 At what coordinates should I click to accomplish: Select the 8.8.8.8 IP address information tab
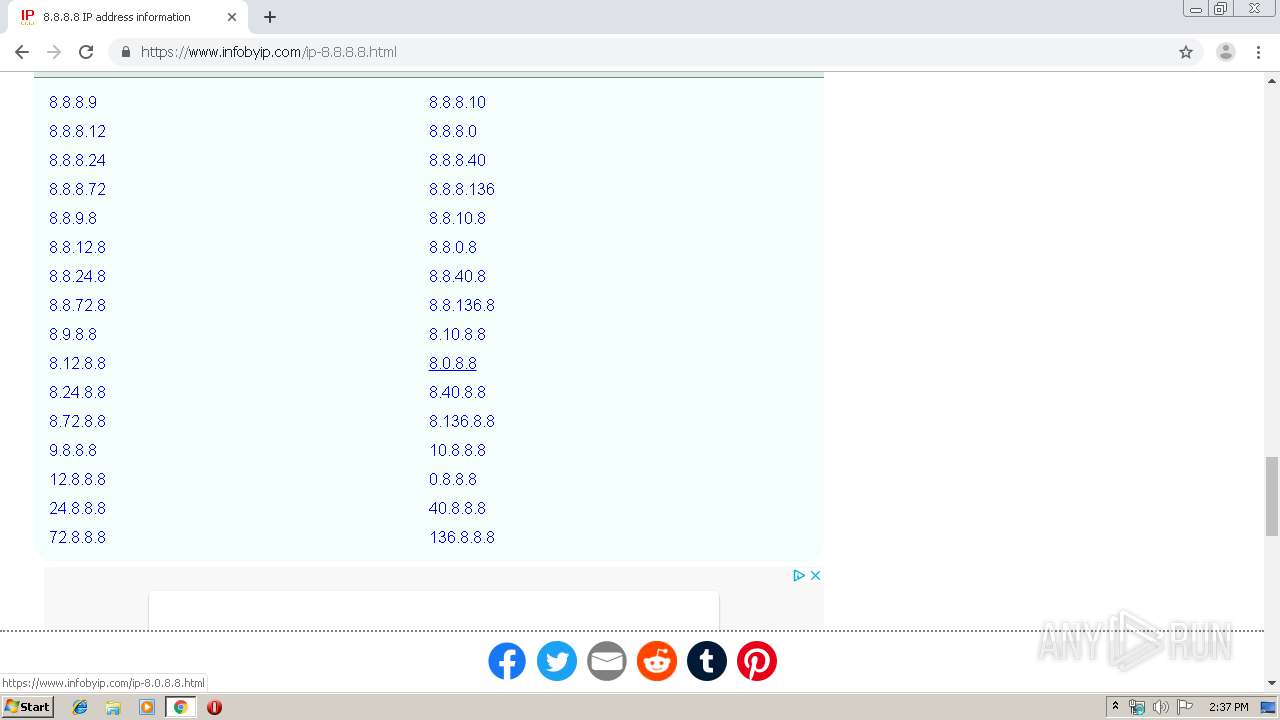tap(126, 17)
